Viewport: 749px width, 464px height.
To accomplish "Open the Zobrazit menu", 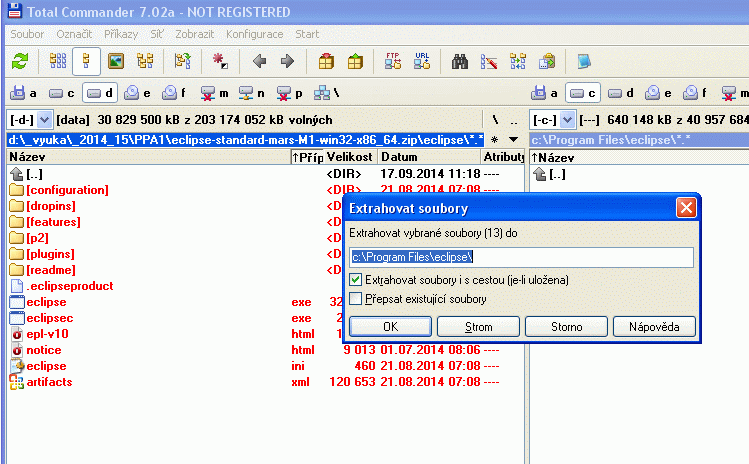I will pyautogui.click(x=194, y=34).
